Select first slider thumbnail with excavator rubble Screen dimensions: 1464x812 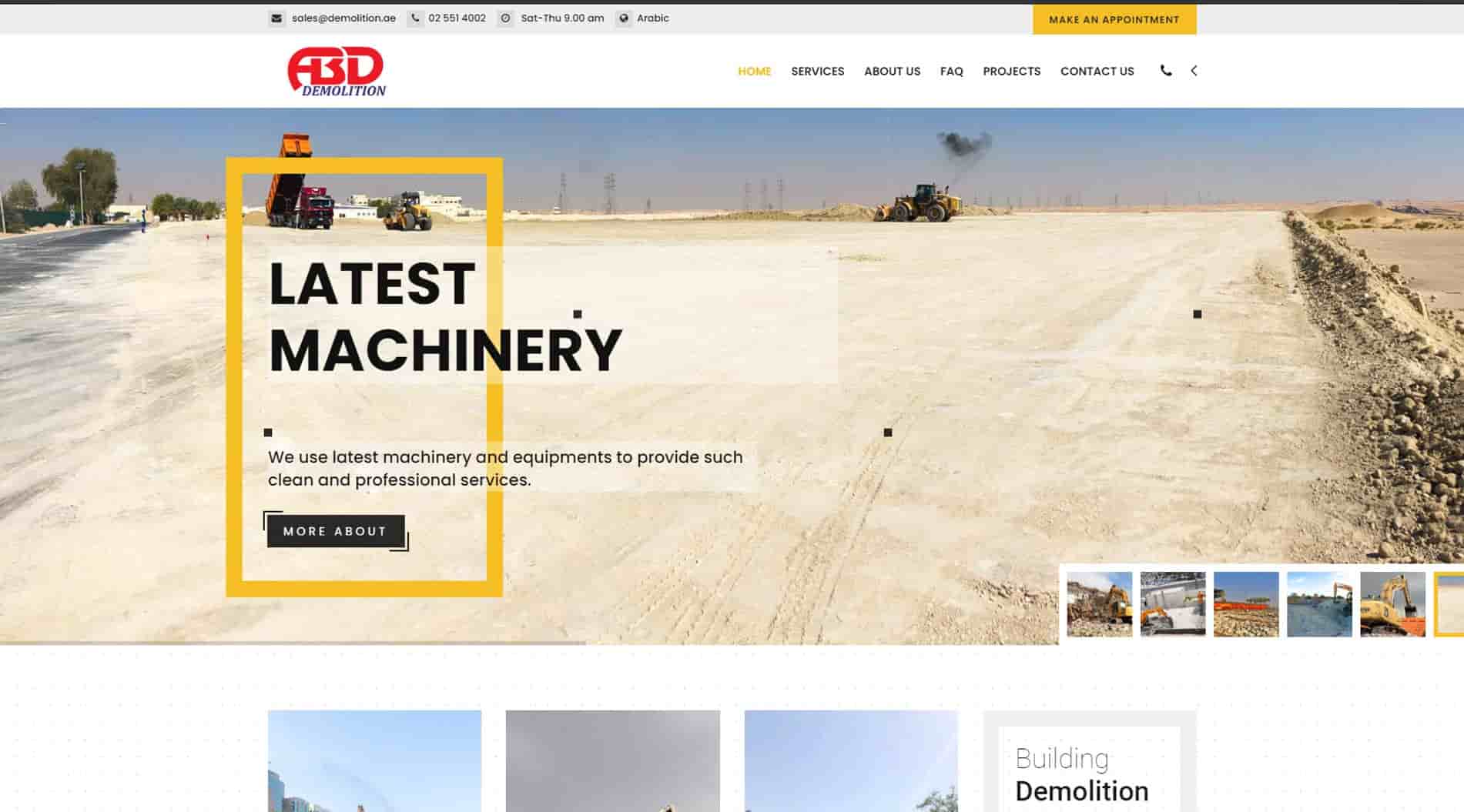[x=1099, y=604]
